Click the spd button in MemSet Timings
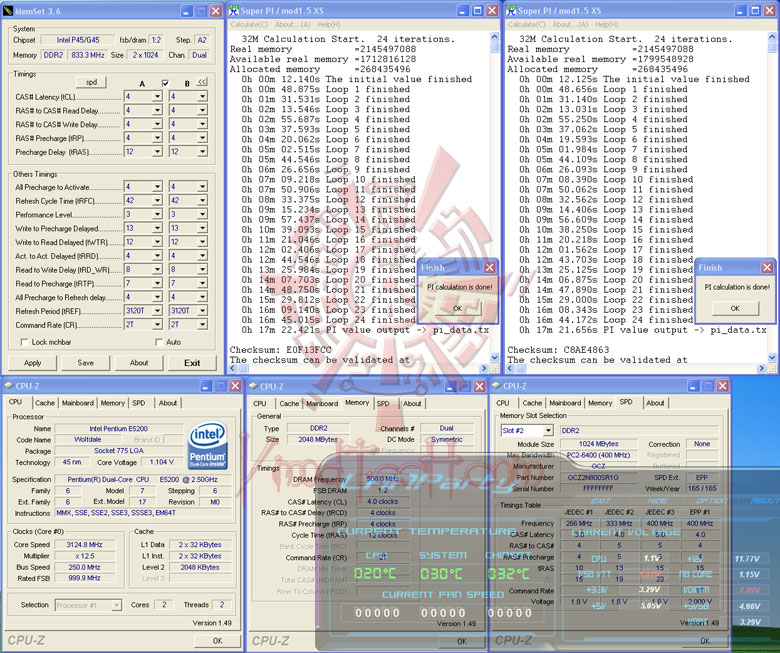 pyautogui.click(x=91, y=83)
